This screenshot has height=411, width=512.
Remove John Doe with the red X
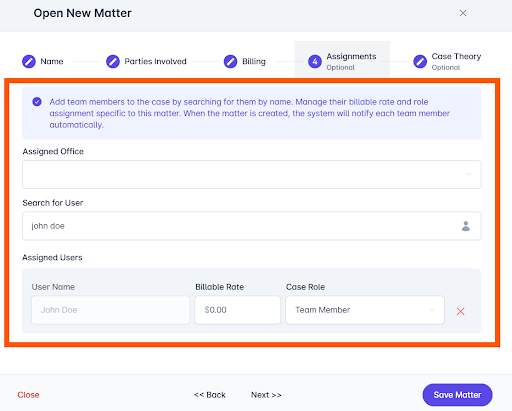(460, 311)
